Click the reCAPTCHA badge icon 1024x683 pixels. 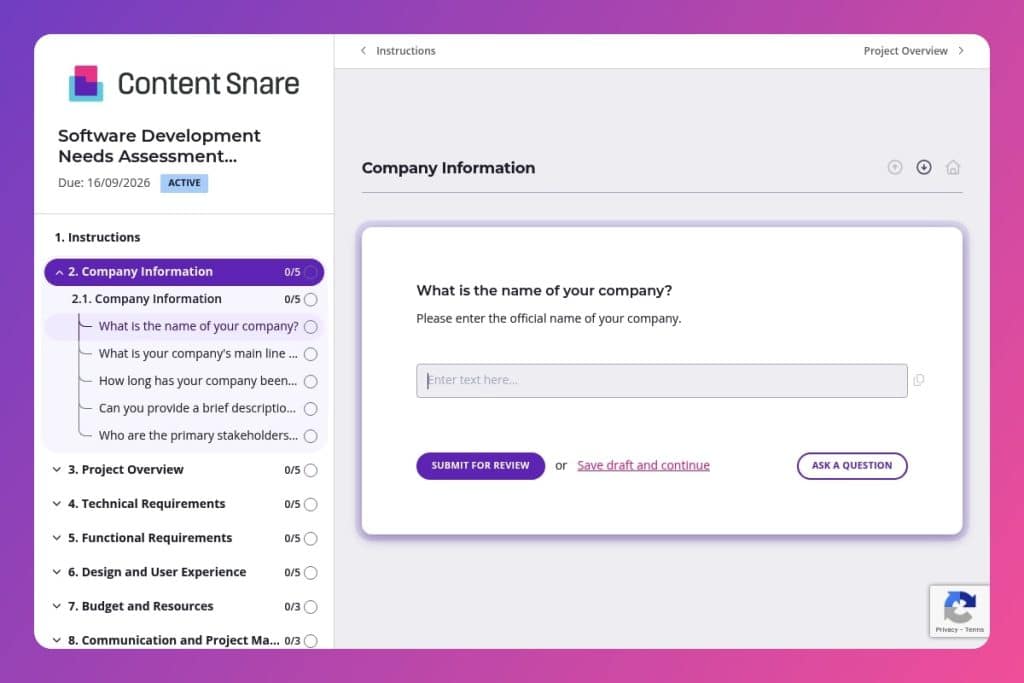[959, 607]
